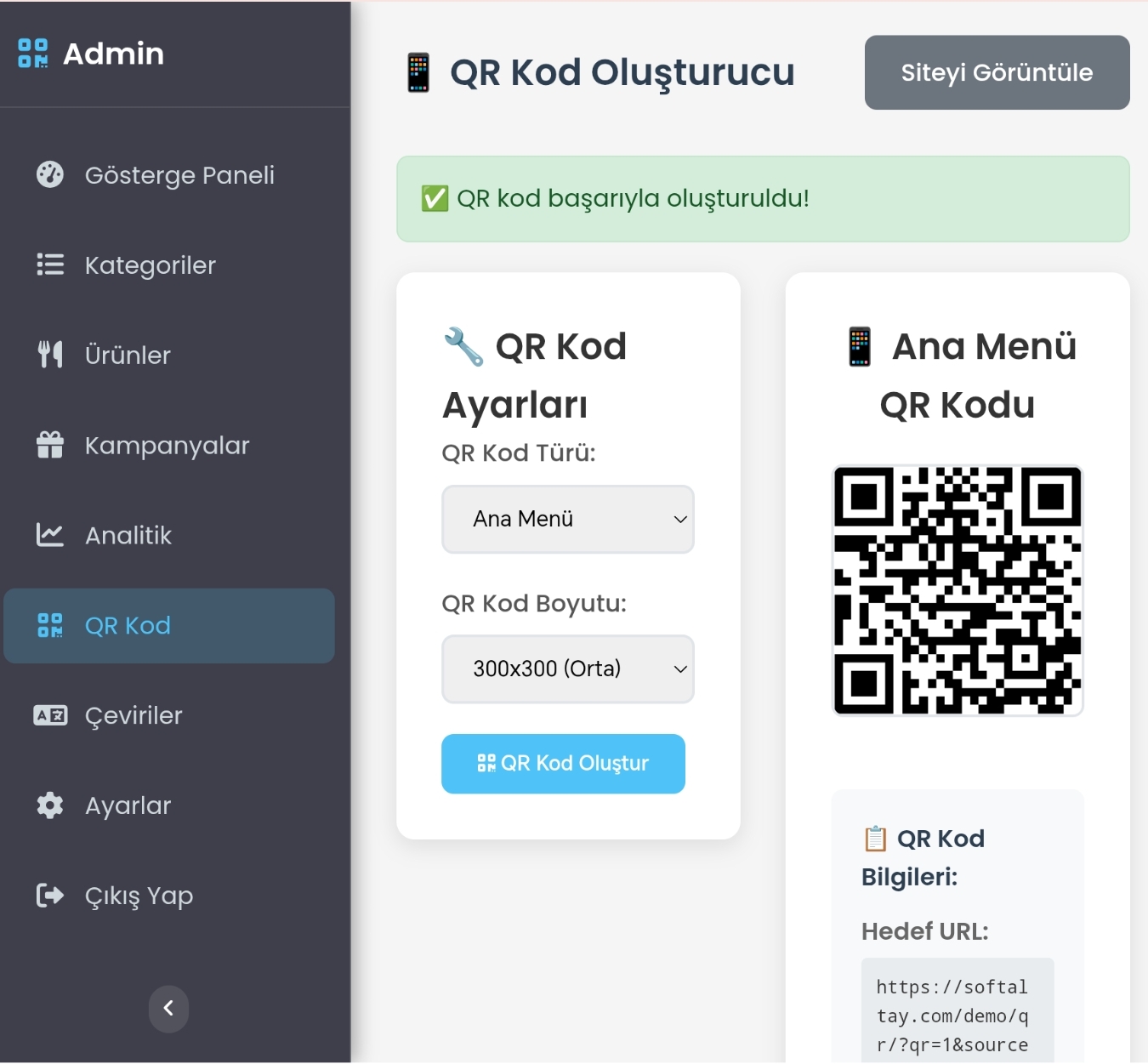The image size is (1148, 1064).
Task: Click the 'QR Kod Boyutu:' label
Action: (534, 603)
